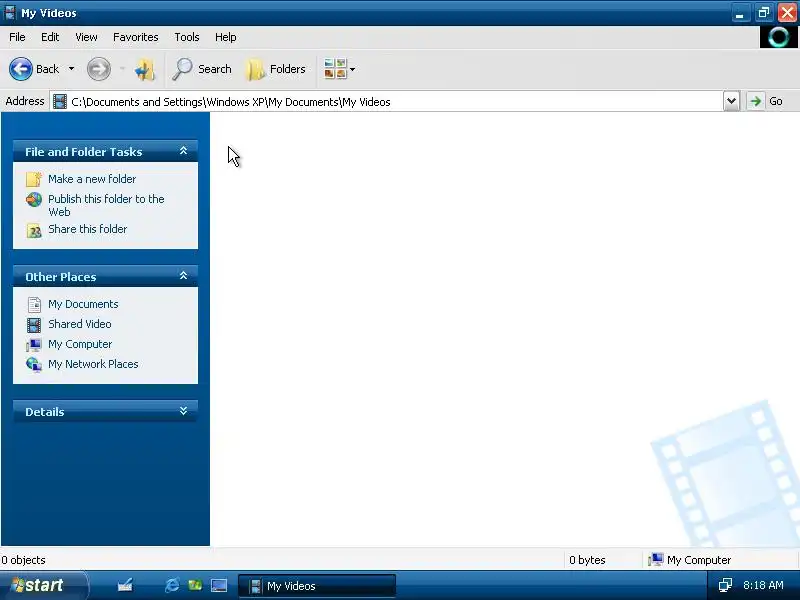Screen dimensions: 800x600
Task: Click the Share this folder icon
Action: [34, 231]
